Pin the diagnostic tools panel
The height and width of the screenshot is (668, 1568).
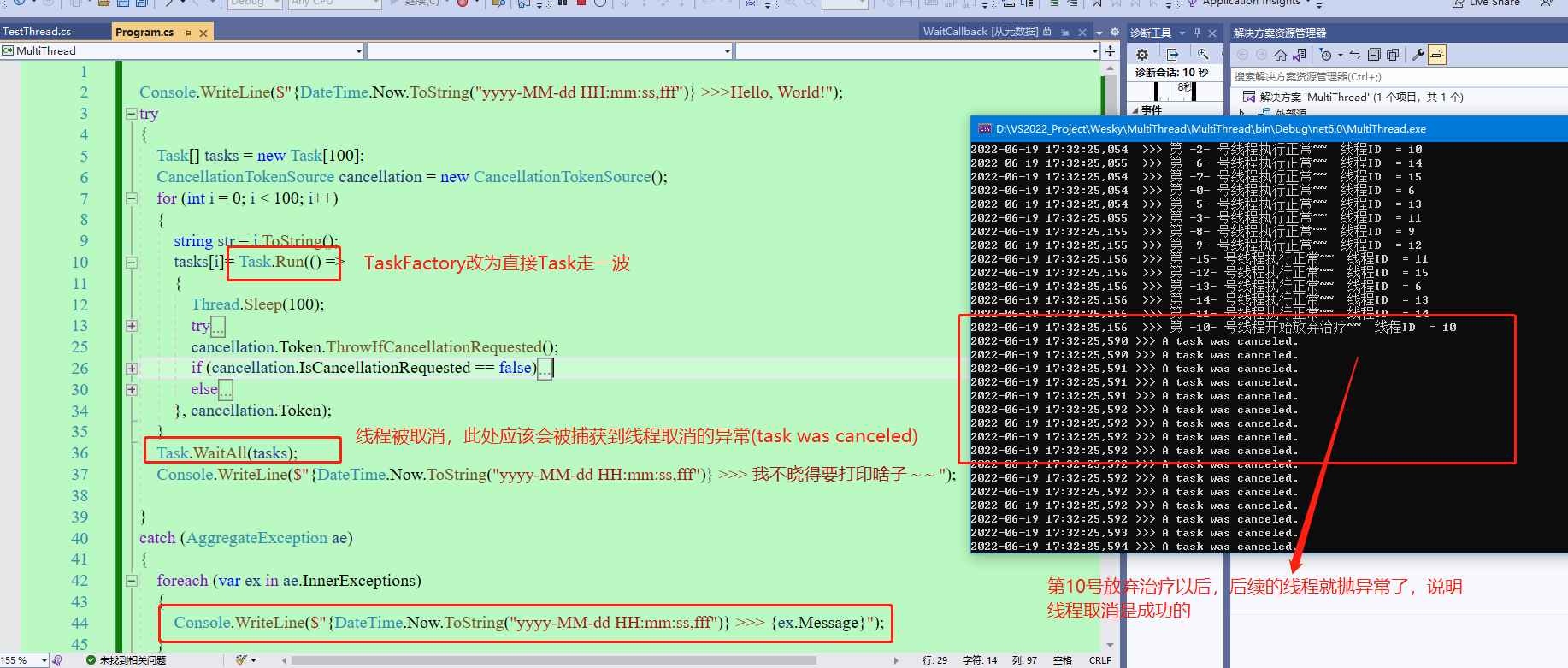pyautogui.click(x=1197, y=33)
